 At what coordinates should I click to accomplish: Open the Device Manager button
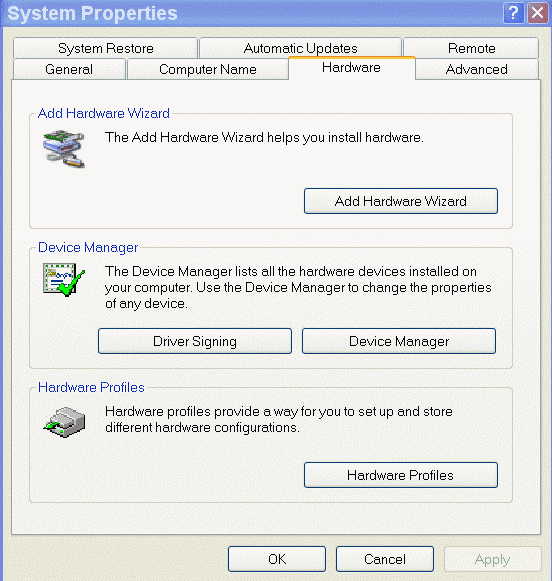(399, 341)
